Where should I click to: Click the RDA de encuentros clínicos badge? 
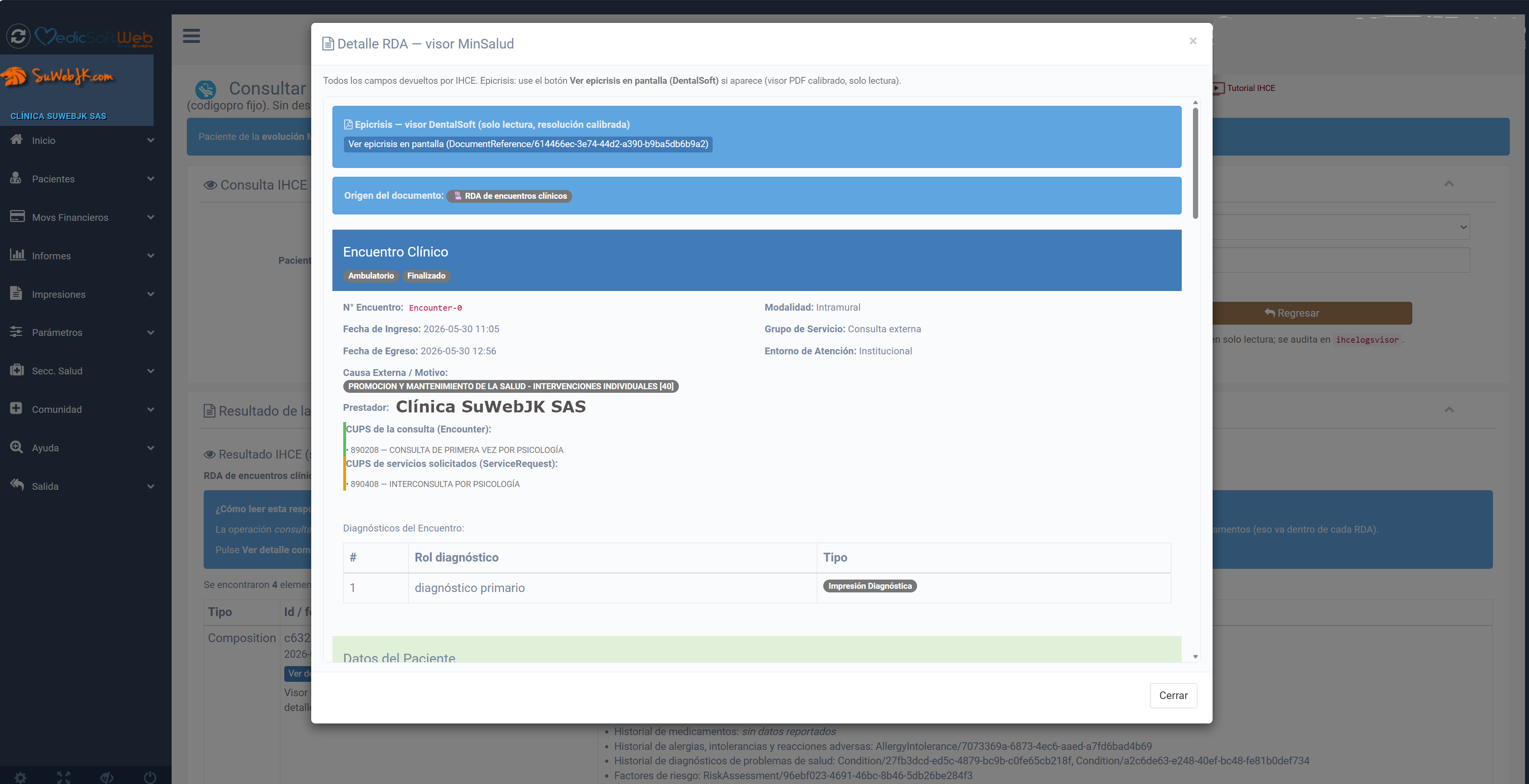pyautogui.click(x=509, y=196)
